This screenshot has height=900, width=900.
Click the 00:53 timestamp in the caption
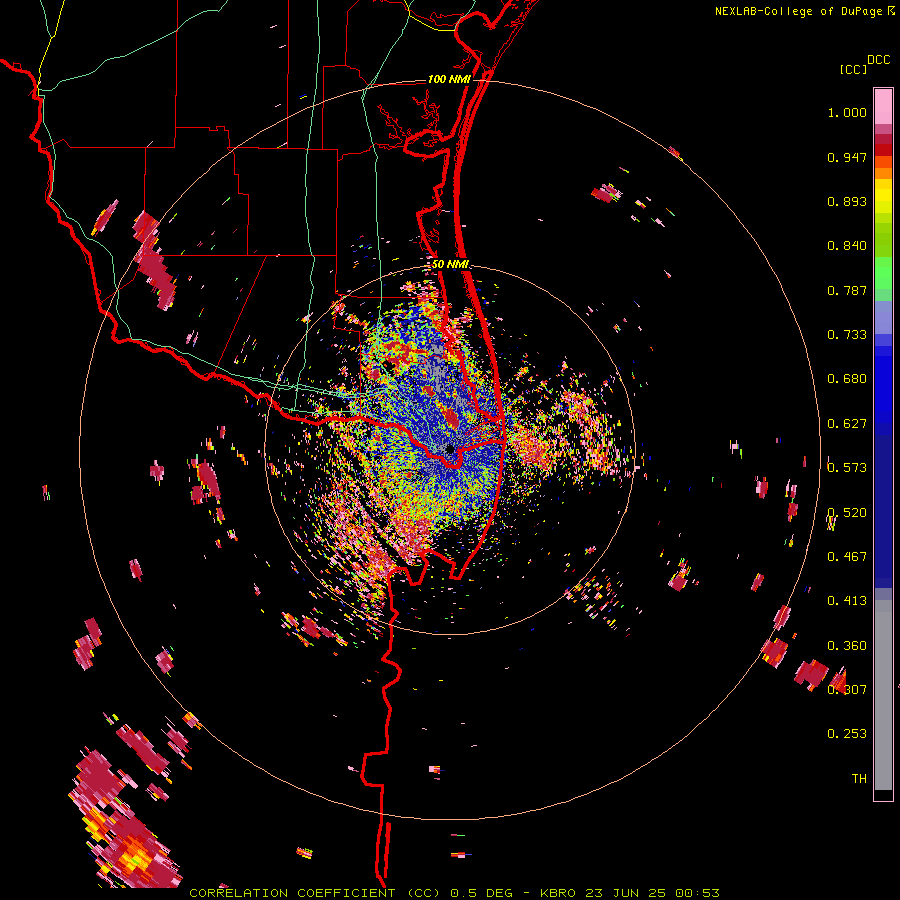(697, 893)
